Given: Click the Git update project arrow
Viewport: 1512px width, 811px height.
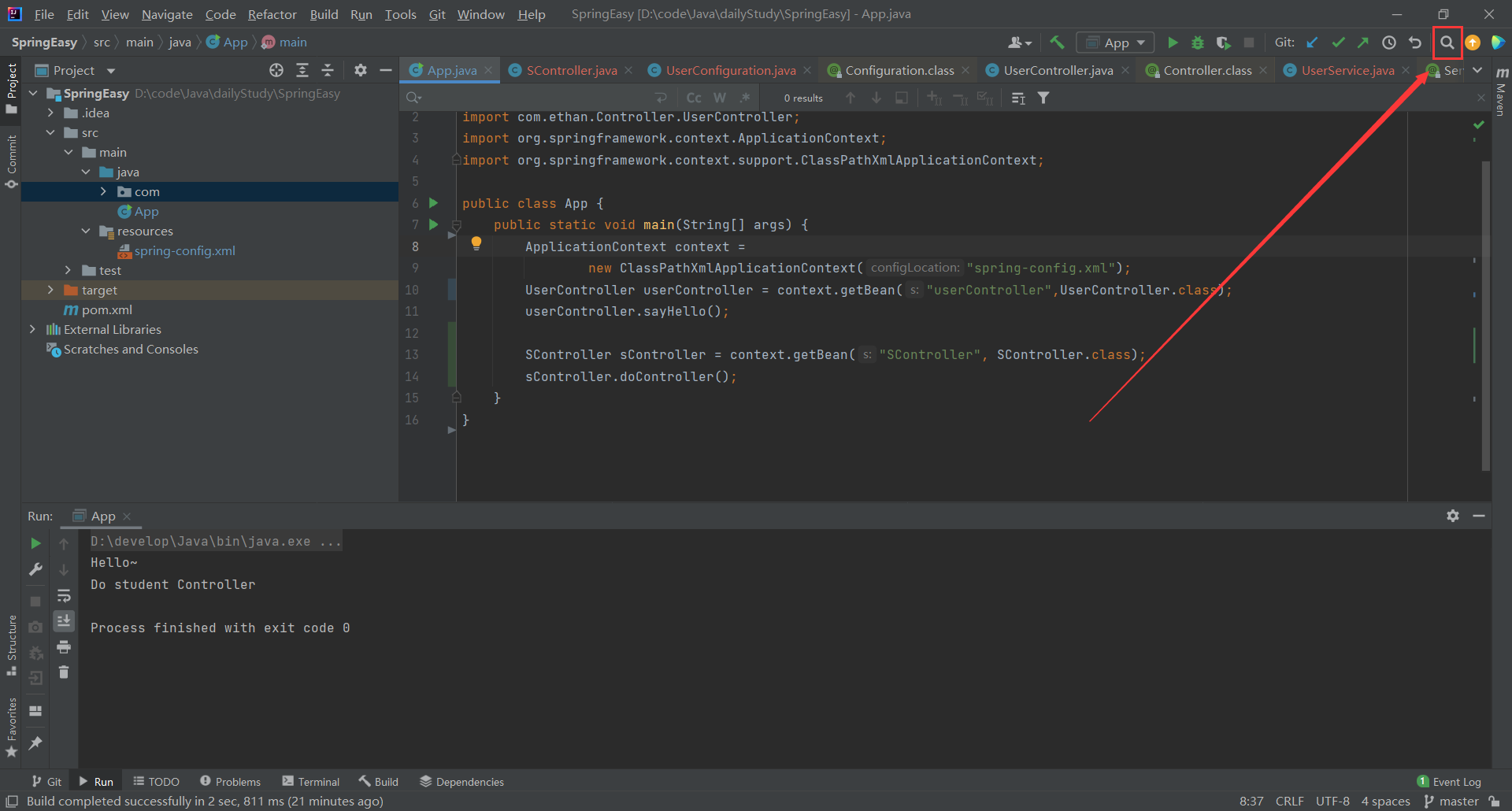Looking at the screenshot, I should coord(1312,43).
